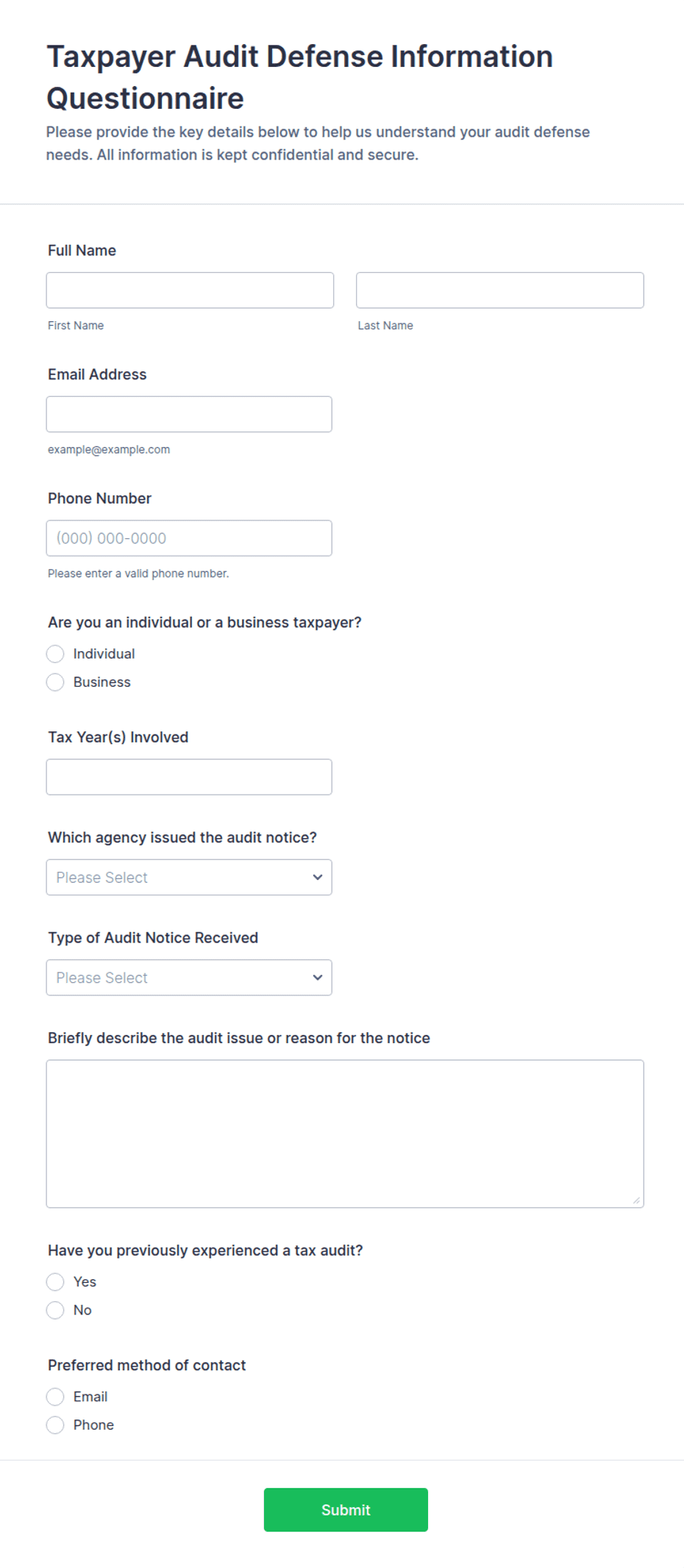Screen dimensions: 684x1568
Task: Select Phone as preferred contact method
Action: (x=55, y=1425)
